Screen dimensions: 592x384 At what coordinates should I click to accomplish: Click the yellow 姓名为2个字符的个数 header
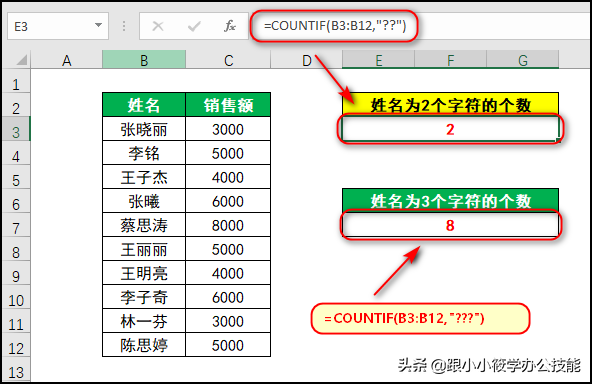(x=450, y=104)
